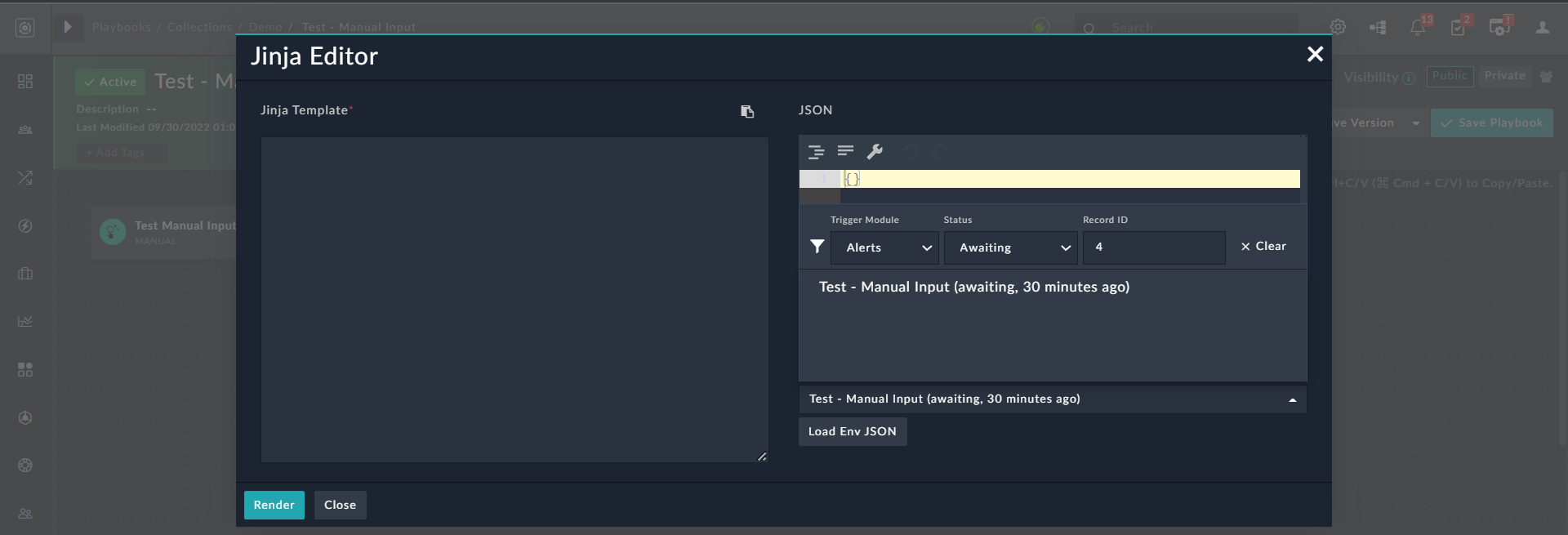Screen dimensions: 1568x535
Task: Compact JSON data icon in JSON toolbar
Action: click(845, 151)
